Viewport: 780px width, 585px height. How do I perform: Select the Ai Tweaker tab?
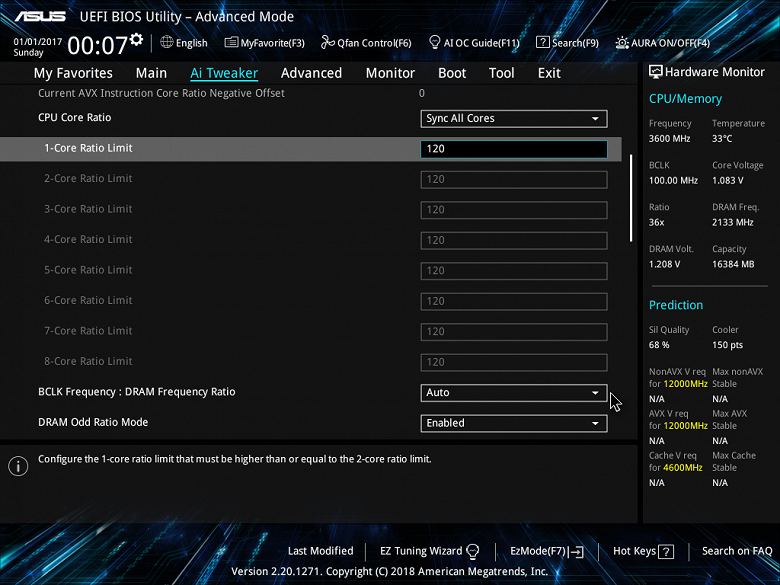point(224,73)
